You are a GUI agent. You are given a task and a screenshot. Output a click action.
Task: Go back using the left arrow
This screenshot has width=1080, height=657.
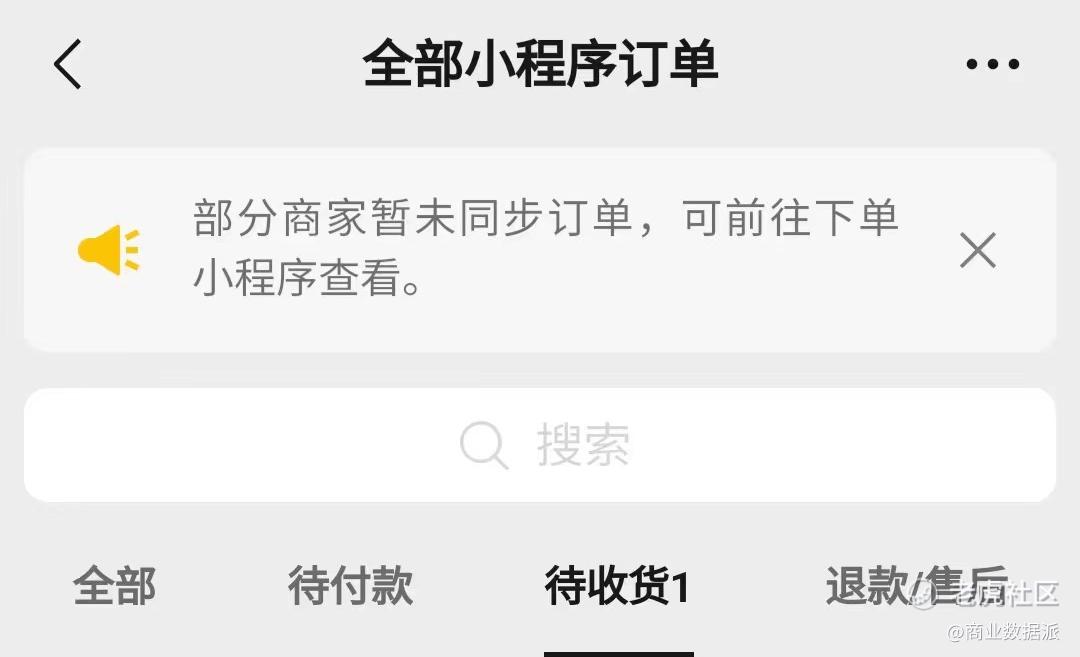(x=68, y=64)
